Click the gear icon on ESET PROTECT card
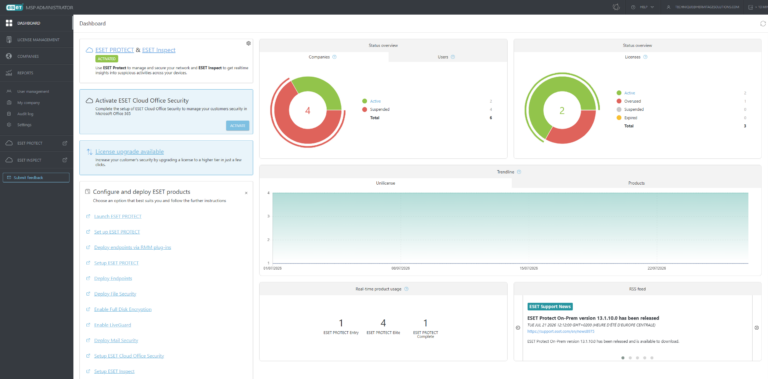The width and height of the screenshot is (768, 379). [248, 43]
